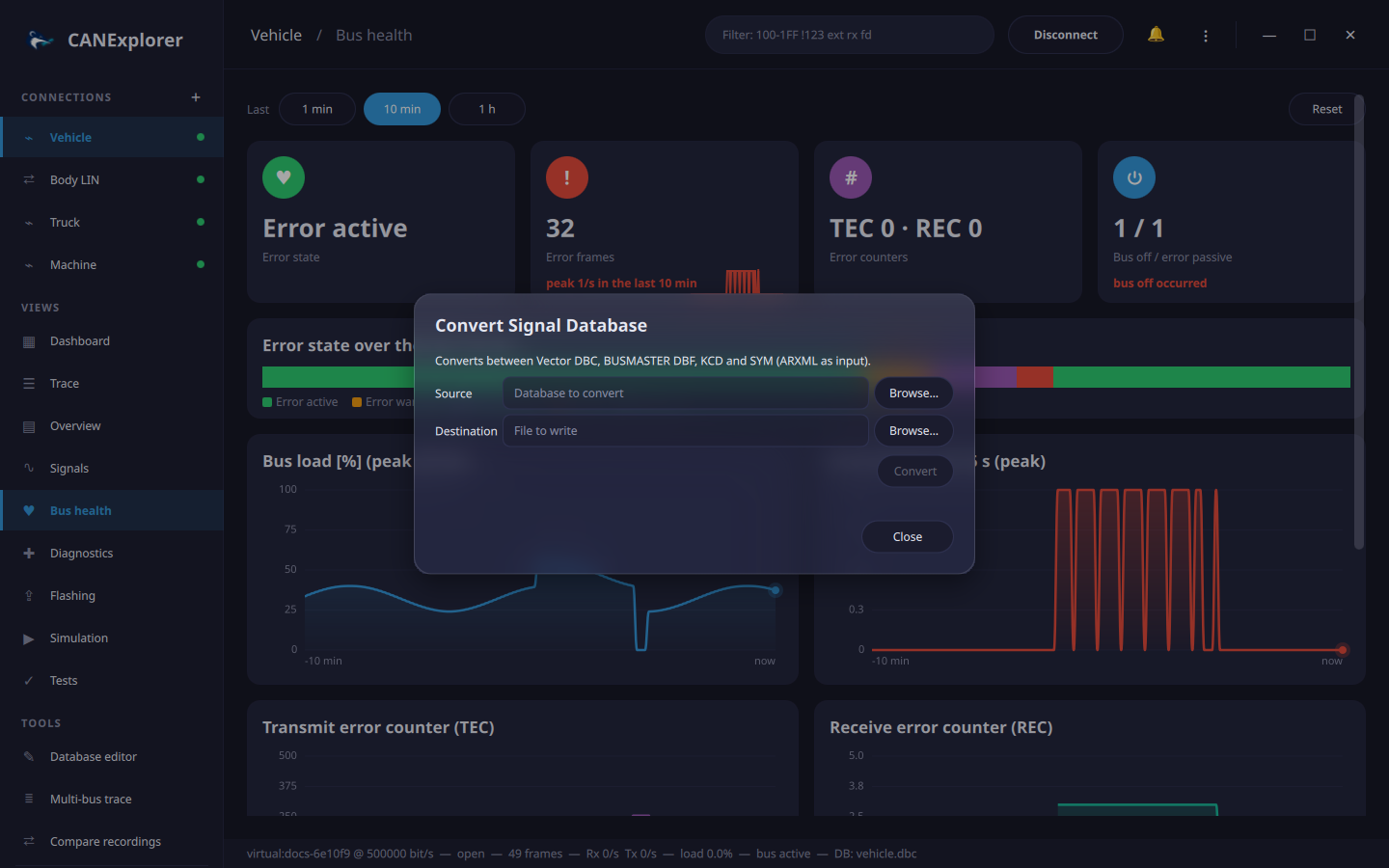Click the Compare recordings arrows icon
1389x868 pixels.
(x=29, y=842)
